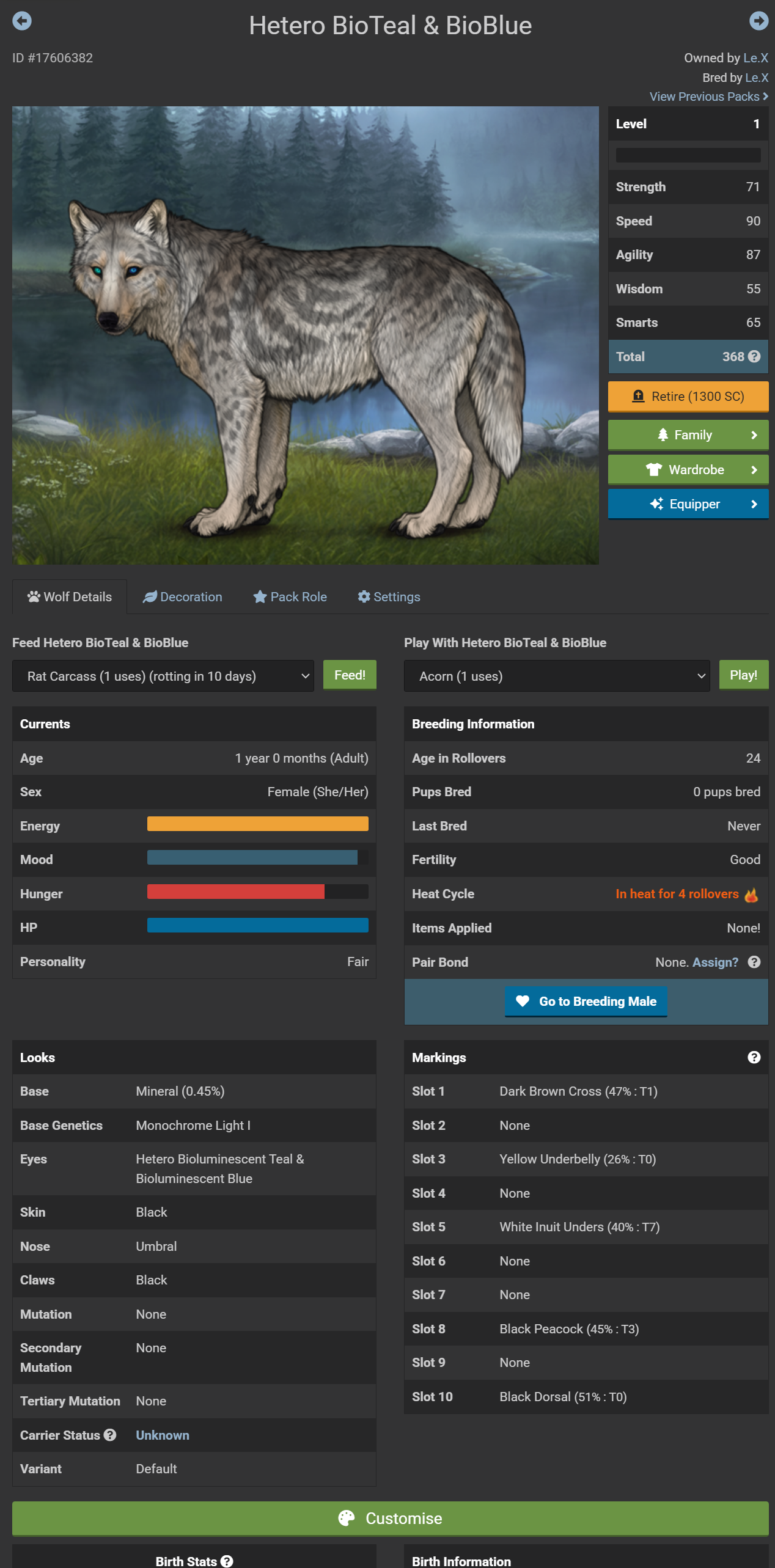Click the heat cycle flame icon
The height and width of the screenshot is (1568, 775).
click(x=751, y=895)
